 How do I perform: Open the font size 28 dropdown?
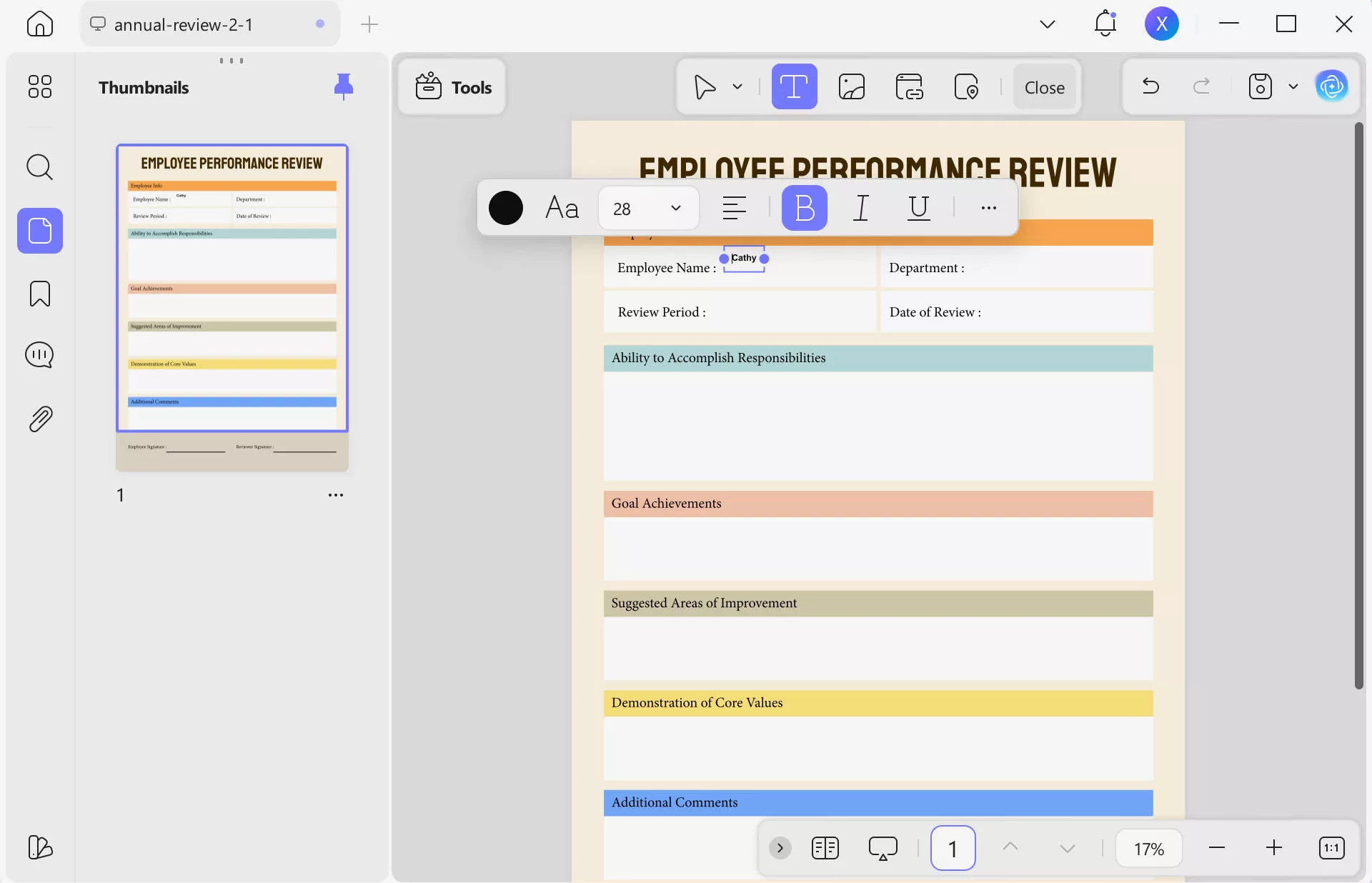coord(647,208)
